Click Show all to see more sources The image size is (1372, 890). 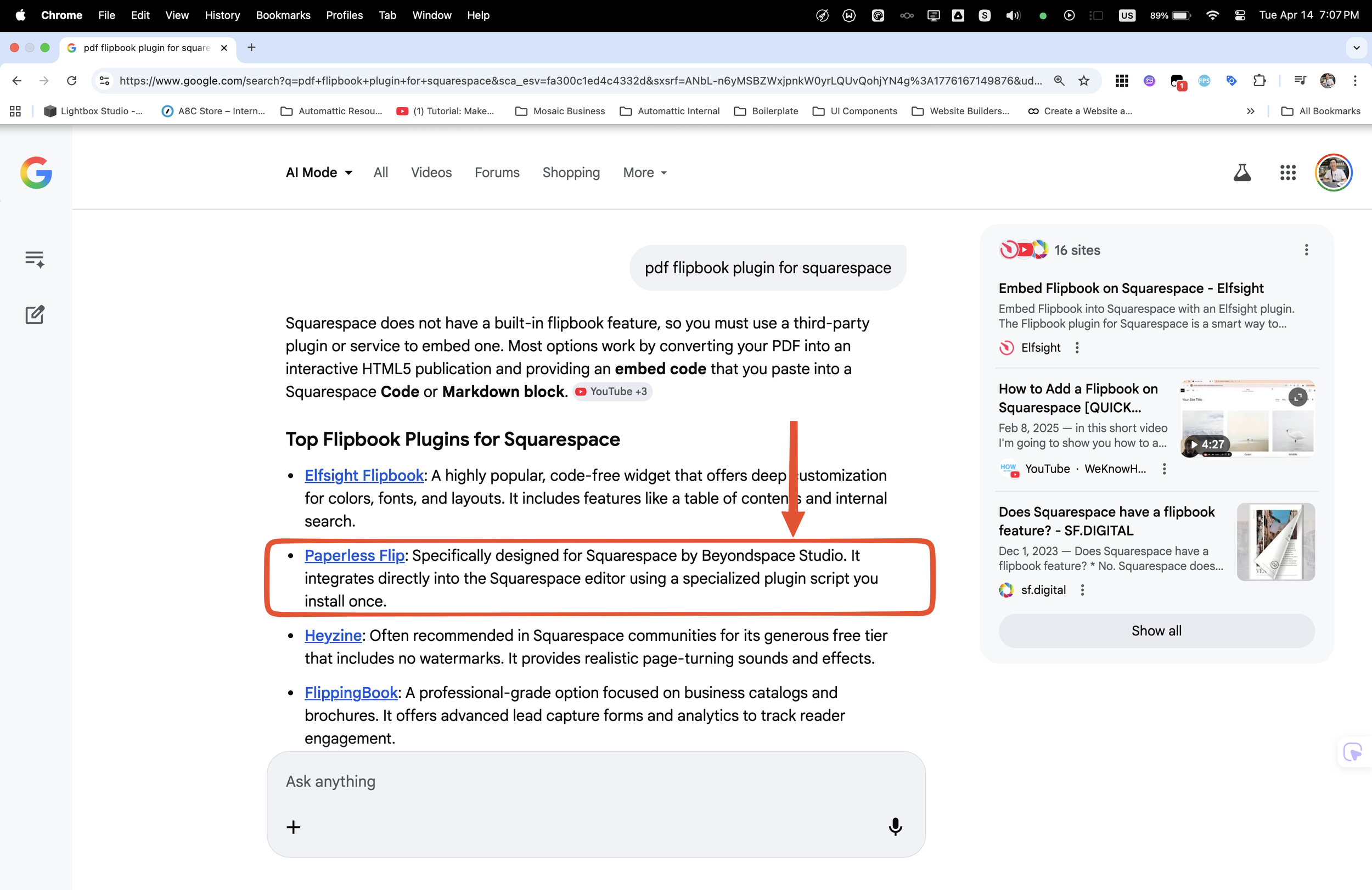[x=1156, y=630]
